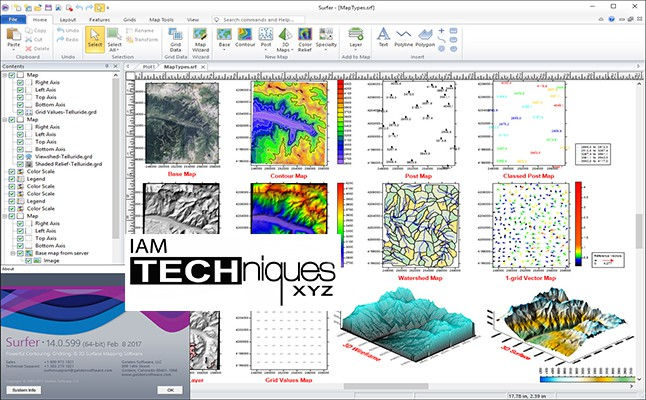Viewport: 646px width, 400px height.
Task: Click Redo in the ribbon Undo group
Action: tap(68, 40)
